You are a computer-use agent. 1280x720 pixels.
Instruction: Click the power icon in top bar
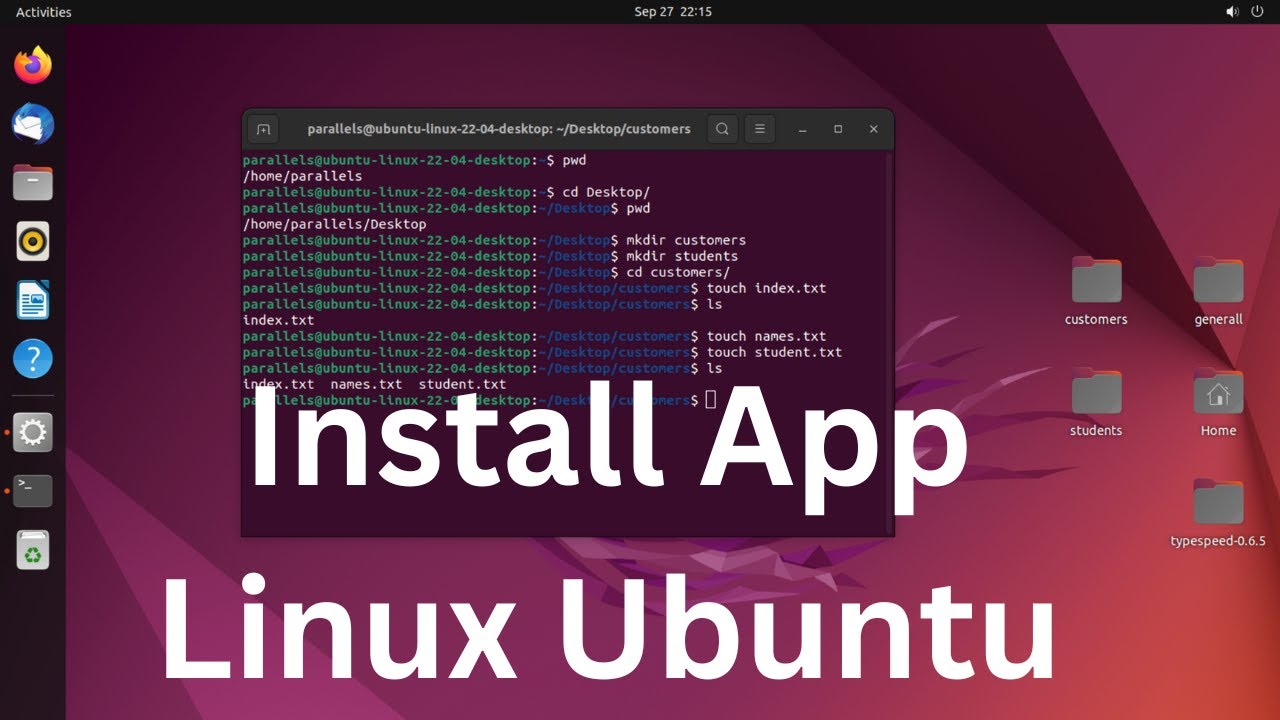[1258, 12]
